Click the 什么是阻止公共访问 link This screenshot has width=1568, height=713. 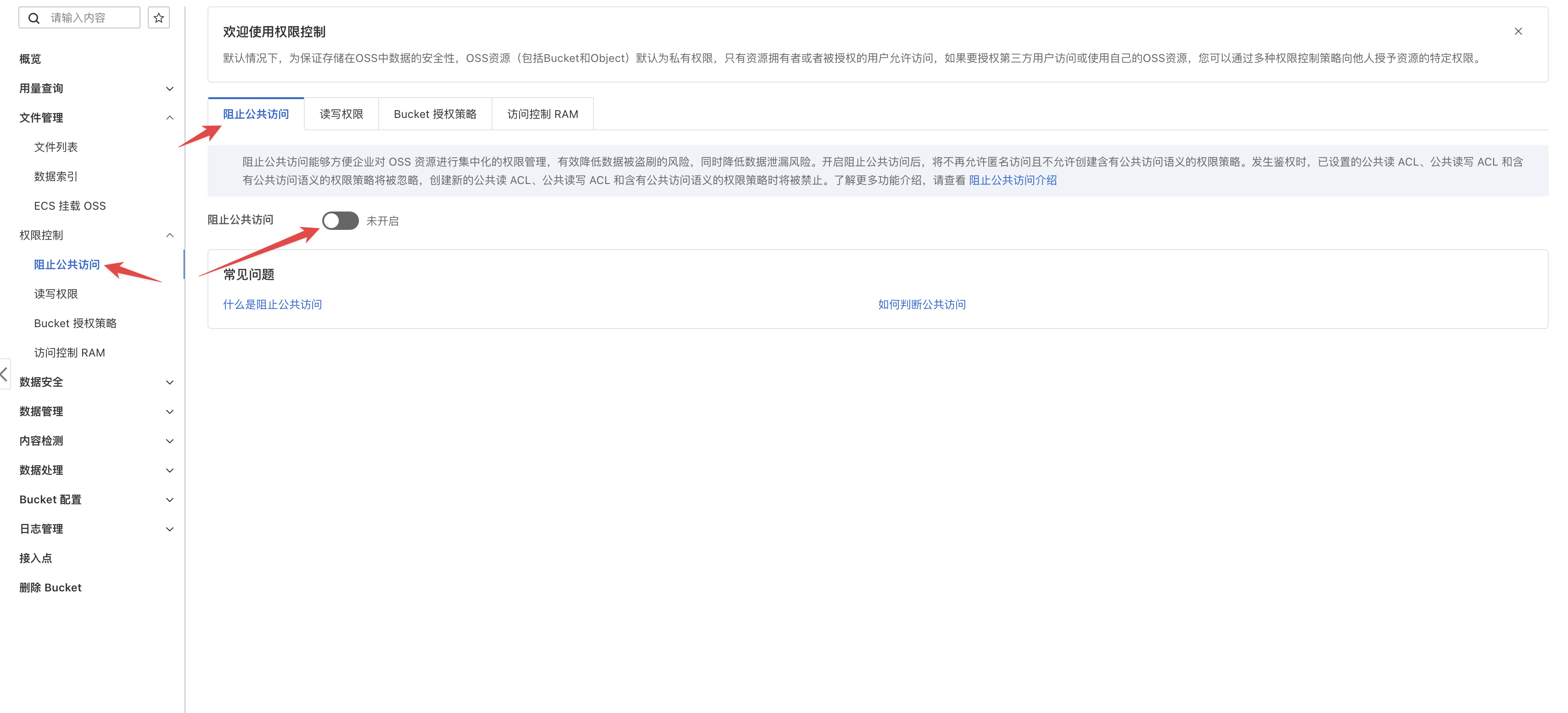tap(272, 304)
